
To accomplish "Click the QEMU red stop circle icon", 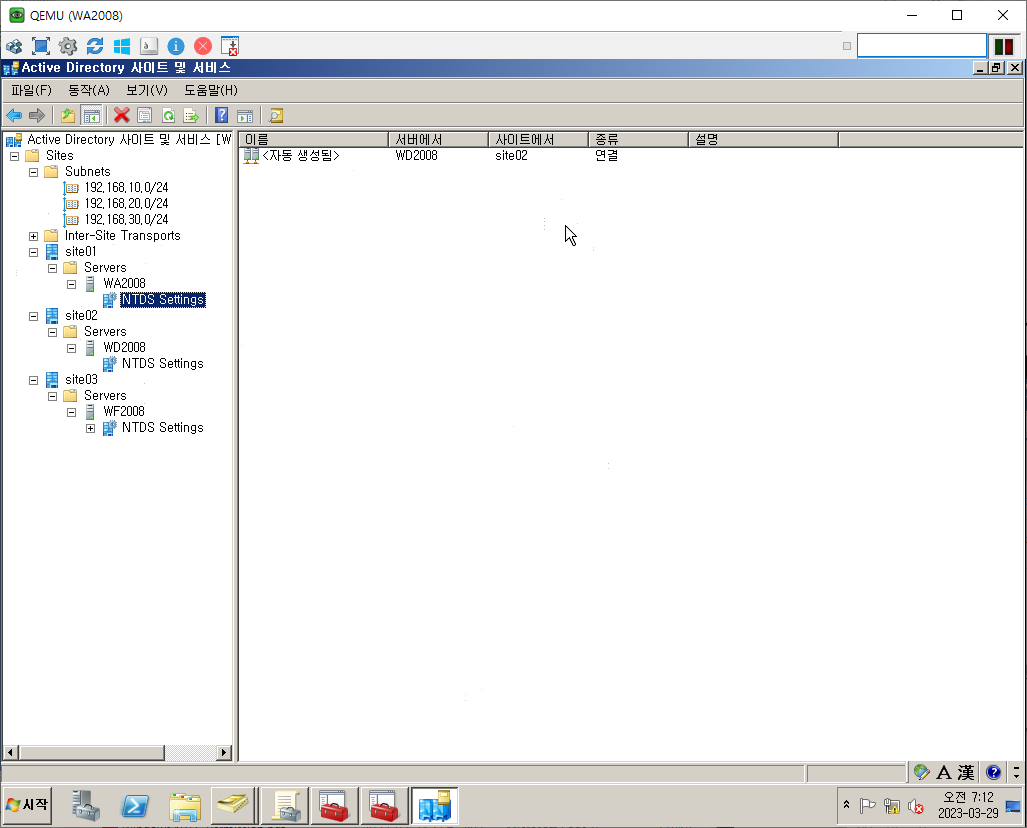I will 203,46.
